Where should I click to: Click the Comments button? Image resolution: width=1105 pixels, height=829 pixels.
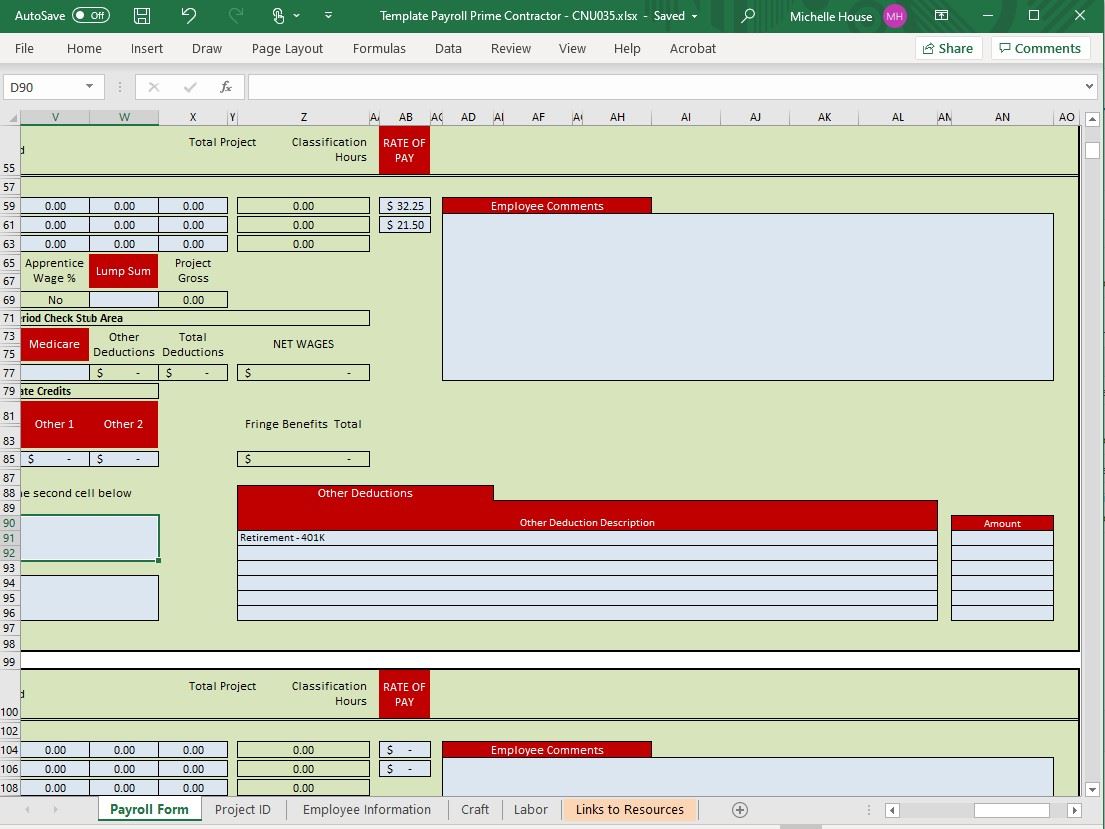(x=1040, y=48)
